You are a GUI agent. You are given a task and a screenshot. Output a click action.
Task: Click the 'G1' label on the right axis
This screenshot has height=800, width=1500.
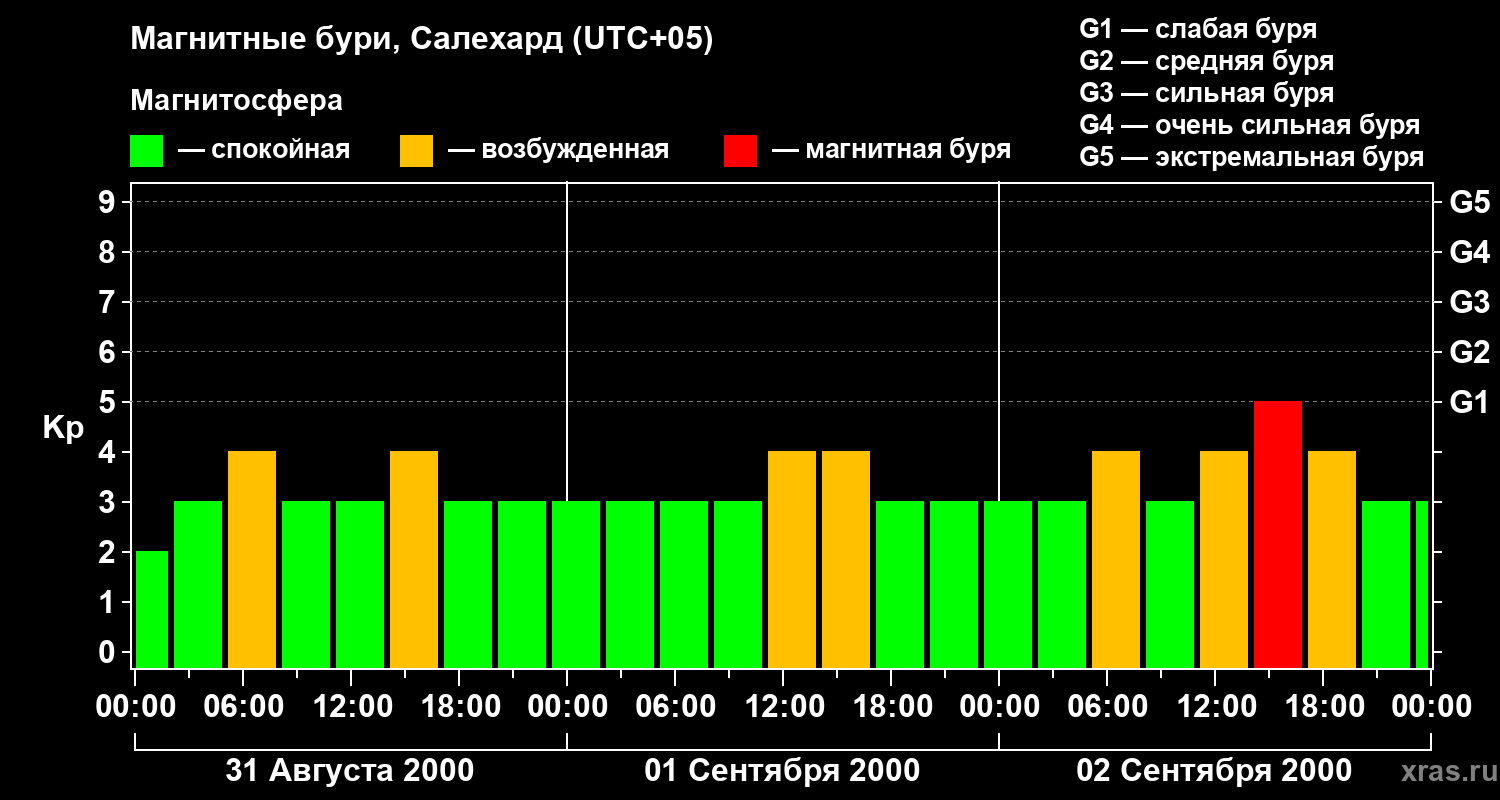1469,402
